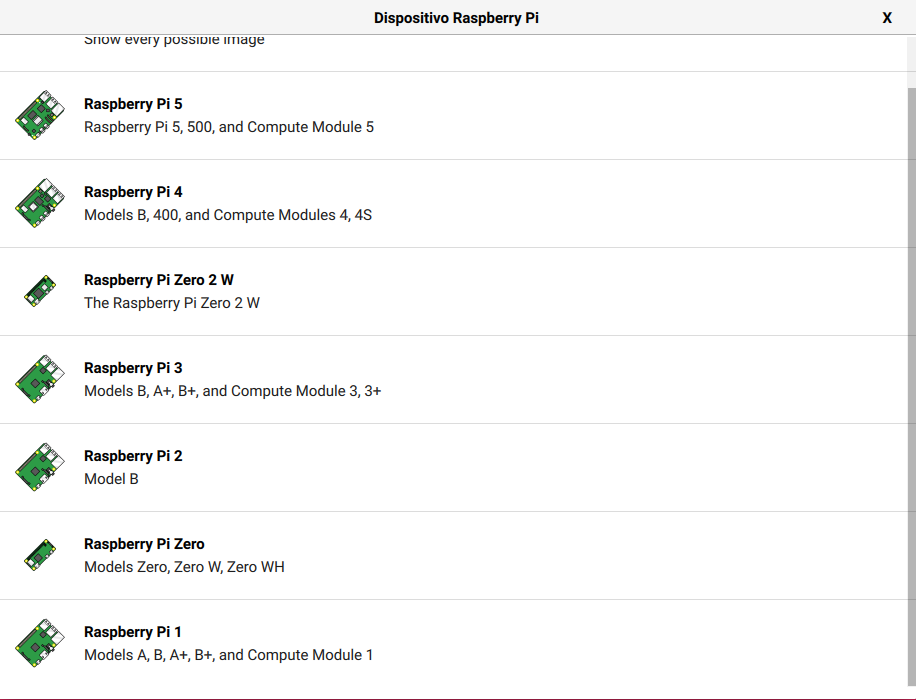
Task: Choose the Raspberry Pi Zero 2 W title
Action: coord(159,280)
